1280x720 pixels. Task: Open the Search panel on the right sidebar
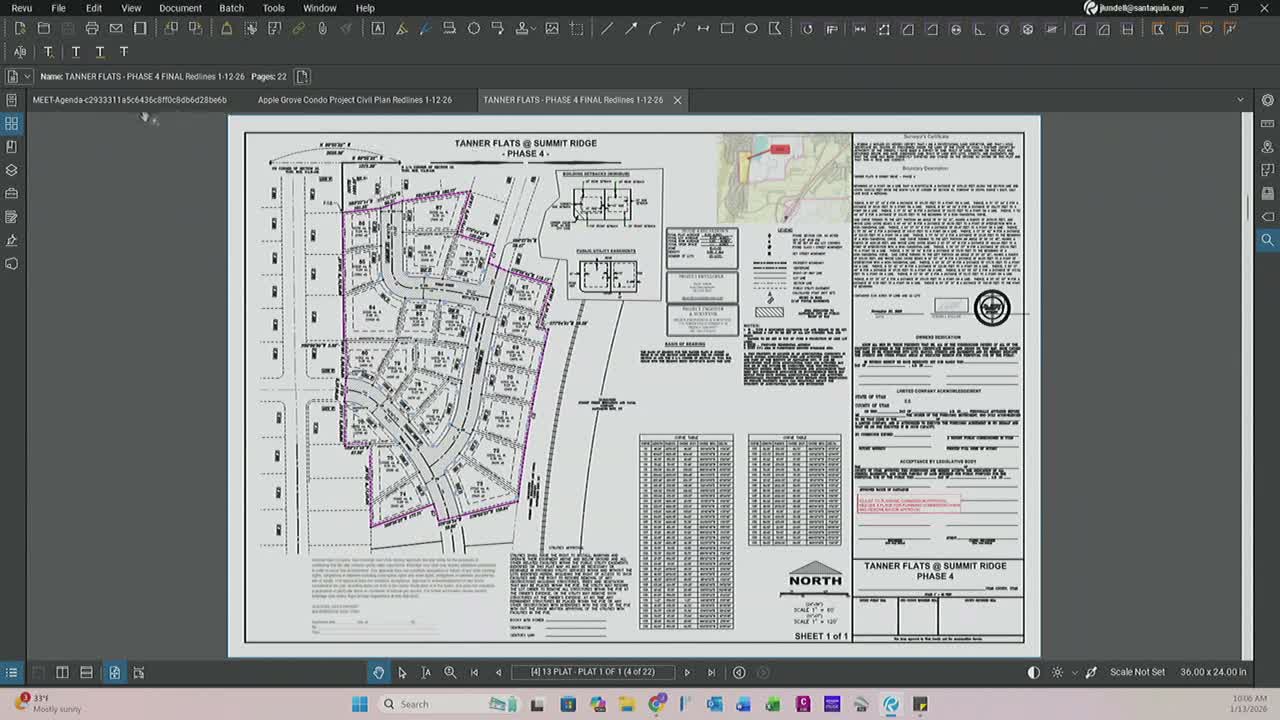tap(1267, 240)
